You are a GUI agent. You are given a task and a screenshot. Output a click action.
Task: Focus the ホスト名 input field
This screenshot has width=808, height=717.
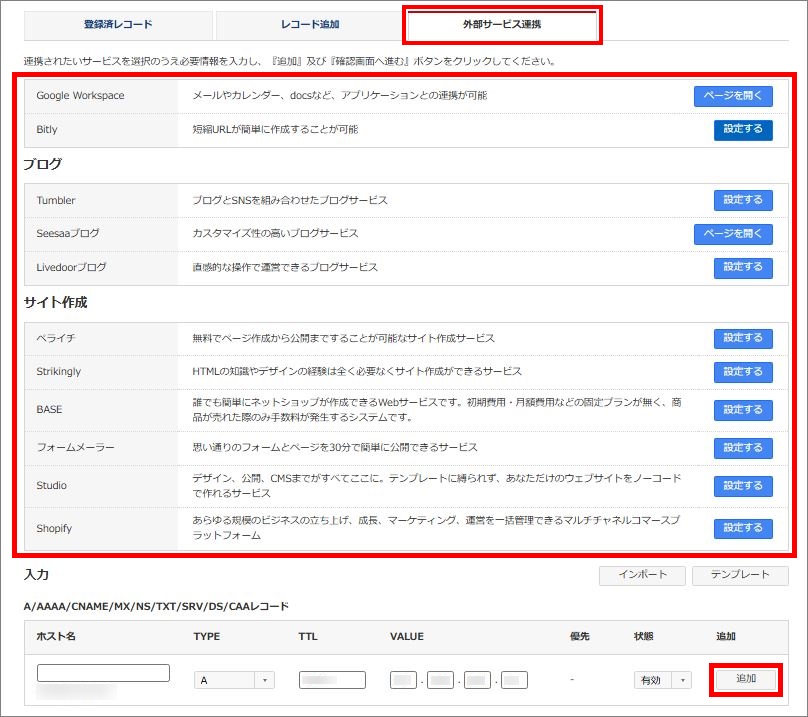click(103, 673)
